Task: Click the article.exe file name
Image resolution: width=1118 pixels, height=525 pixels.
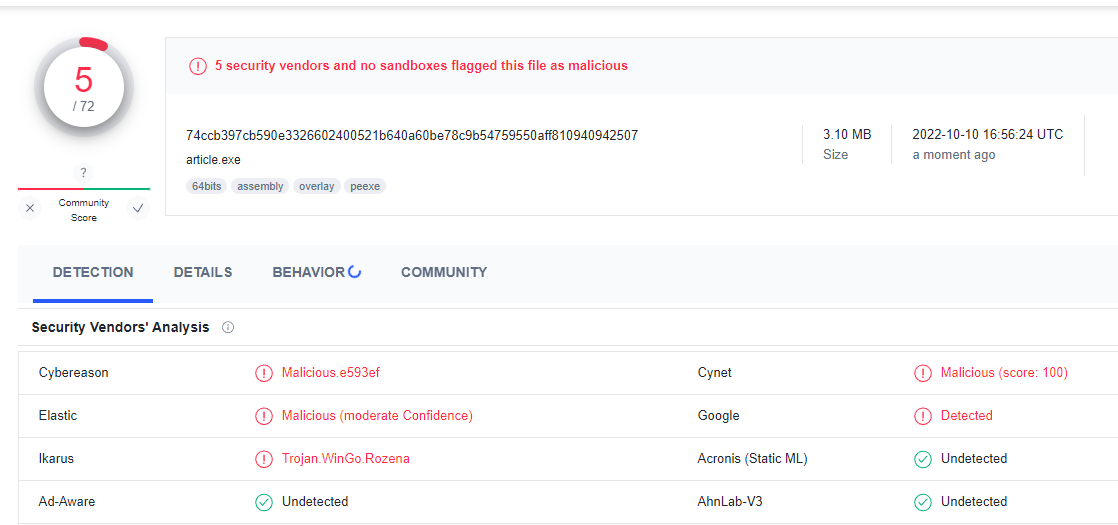Action: (213, 160)
